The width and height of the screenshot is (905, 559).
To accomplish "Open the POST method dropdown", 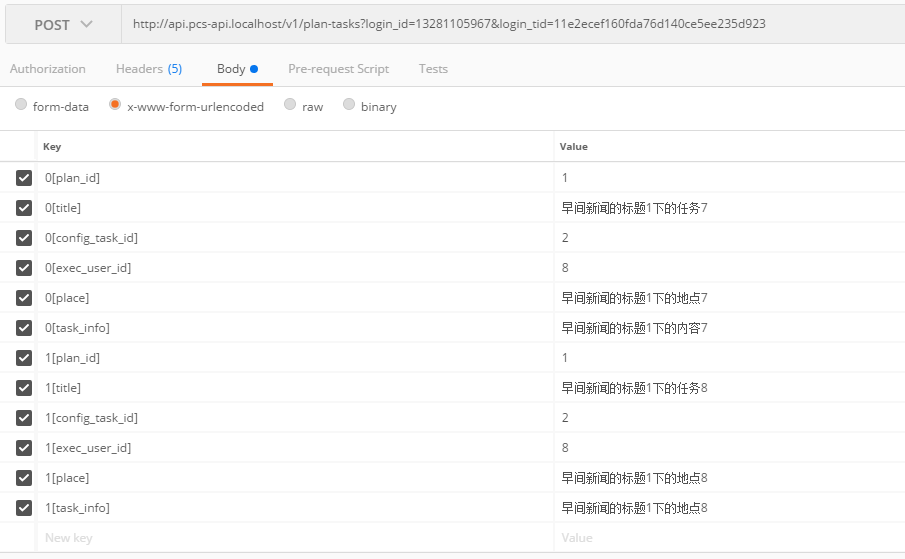I will (63, 24).
